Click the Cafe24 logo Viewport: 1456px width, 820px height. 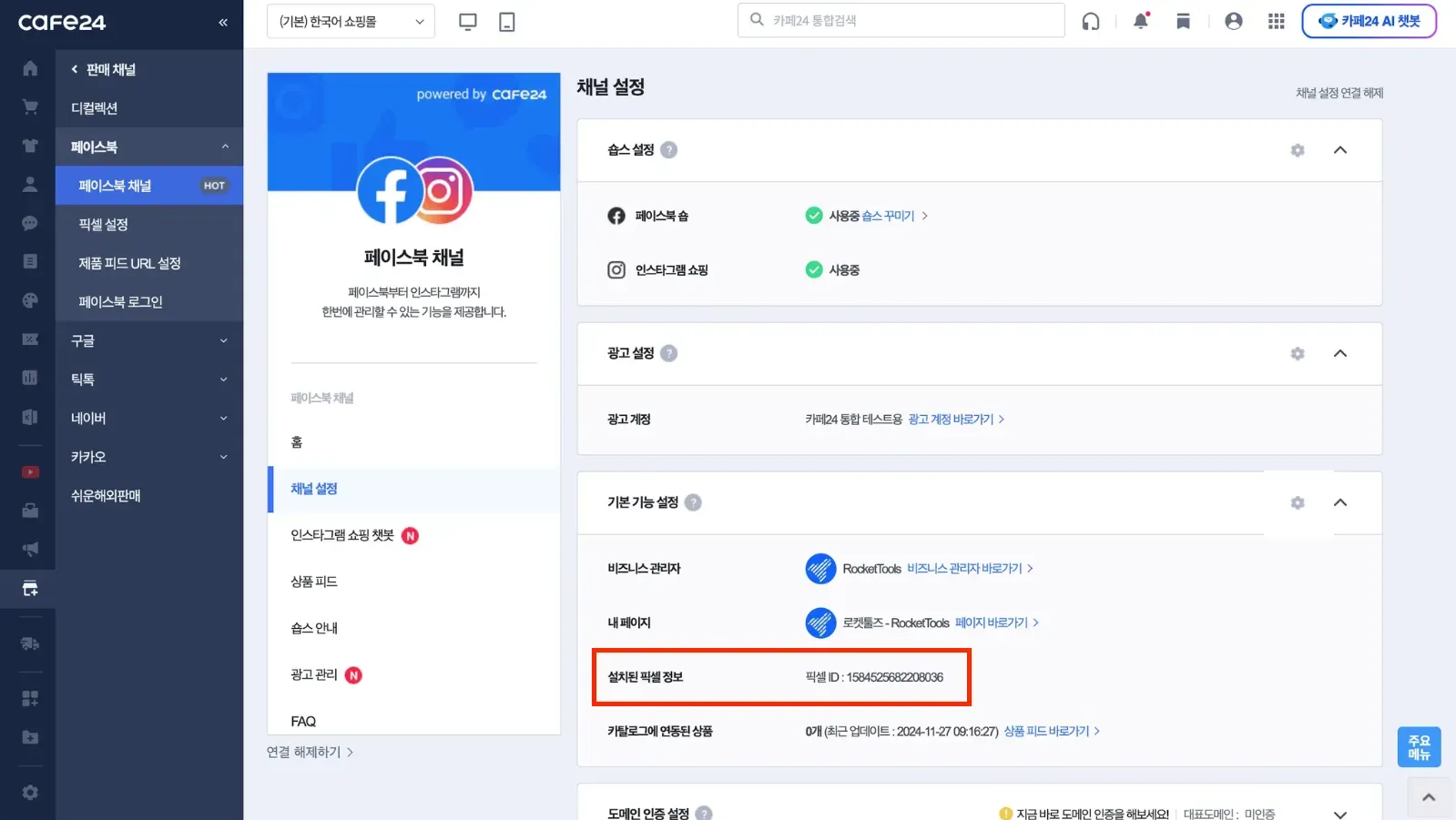(62, 22)
